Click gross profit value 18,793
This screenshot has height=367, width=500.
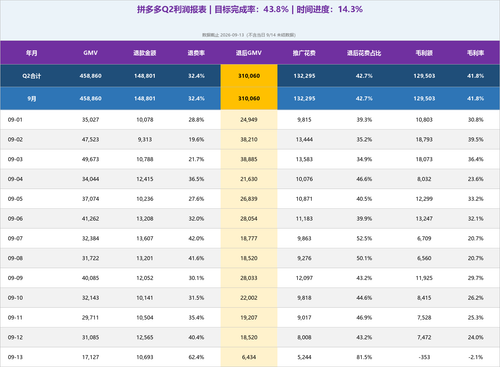pos(424,139)
